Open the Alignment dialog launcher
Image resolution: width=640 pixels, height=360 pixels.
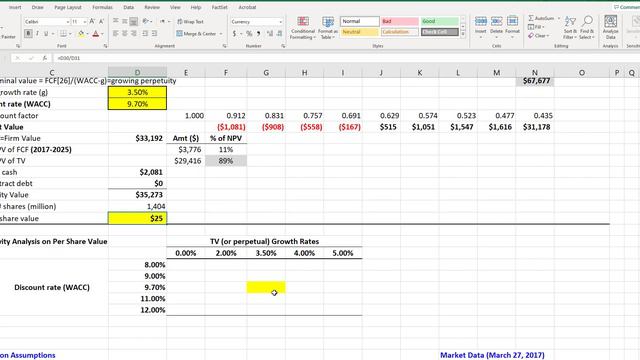pos(224,46)
